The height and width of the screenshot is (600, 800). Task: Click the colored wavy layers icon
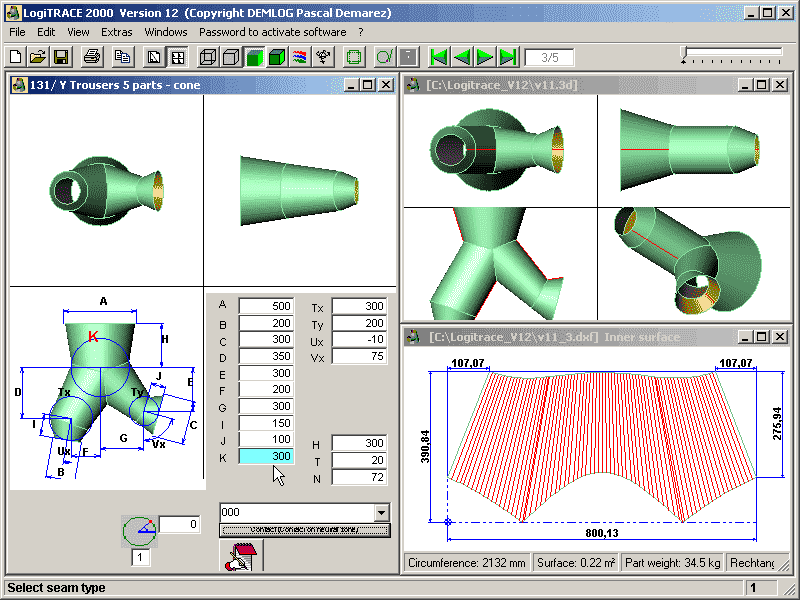click(300, 57)
